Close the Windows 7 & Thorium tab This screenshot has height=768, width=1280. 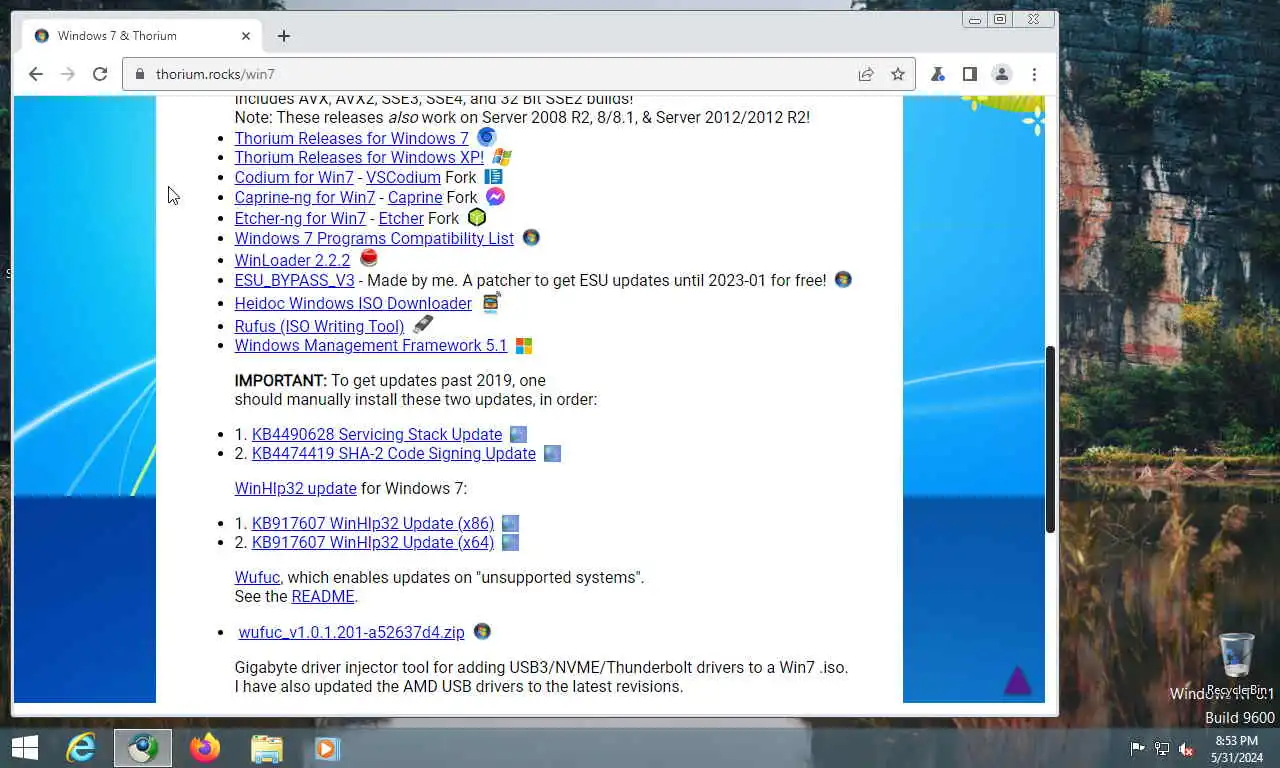pos(246,36)
